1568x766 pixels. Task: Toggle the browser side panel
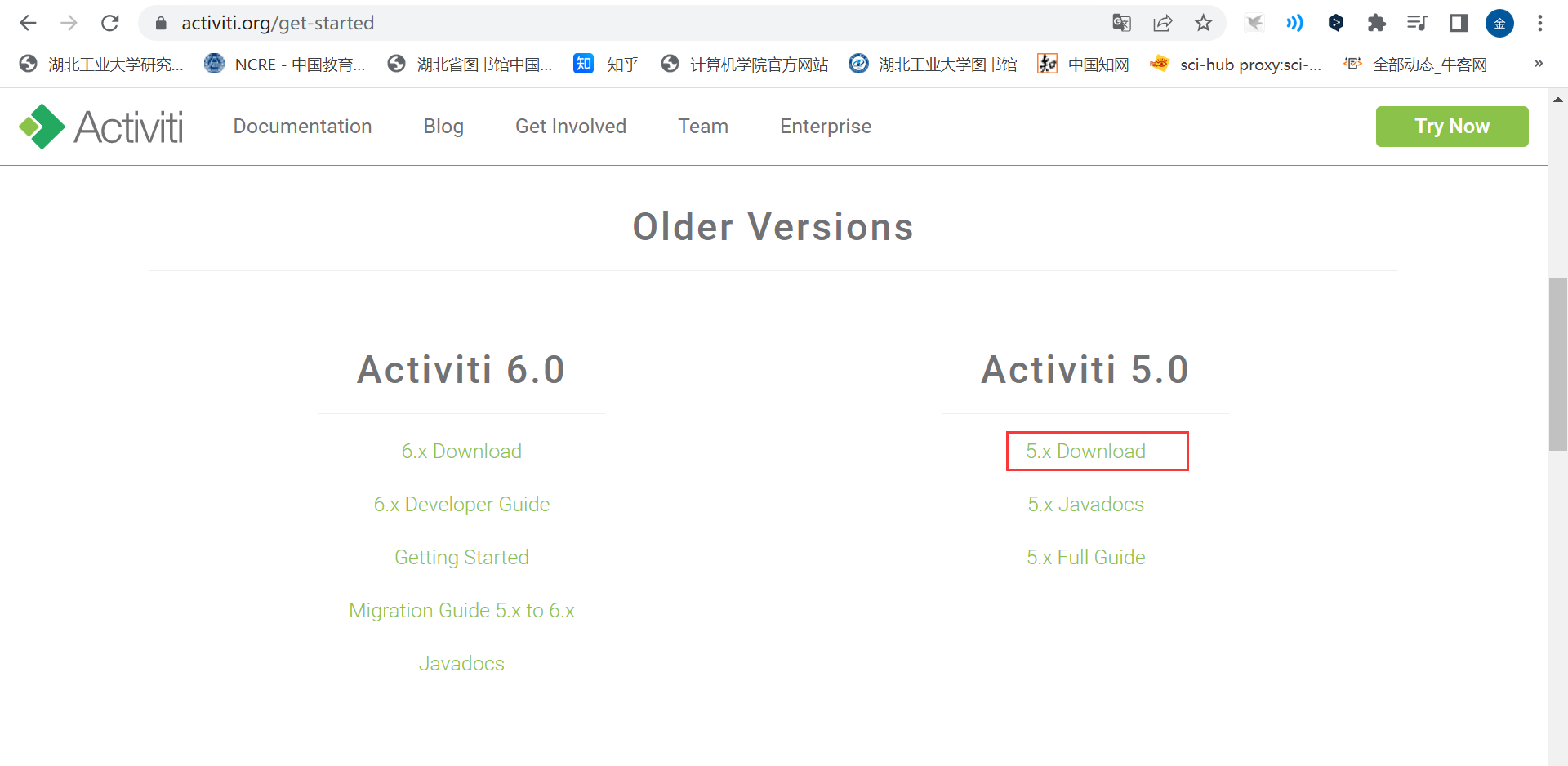(x=1458, y=23)
